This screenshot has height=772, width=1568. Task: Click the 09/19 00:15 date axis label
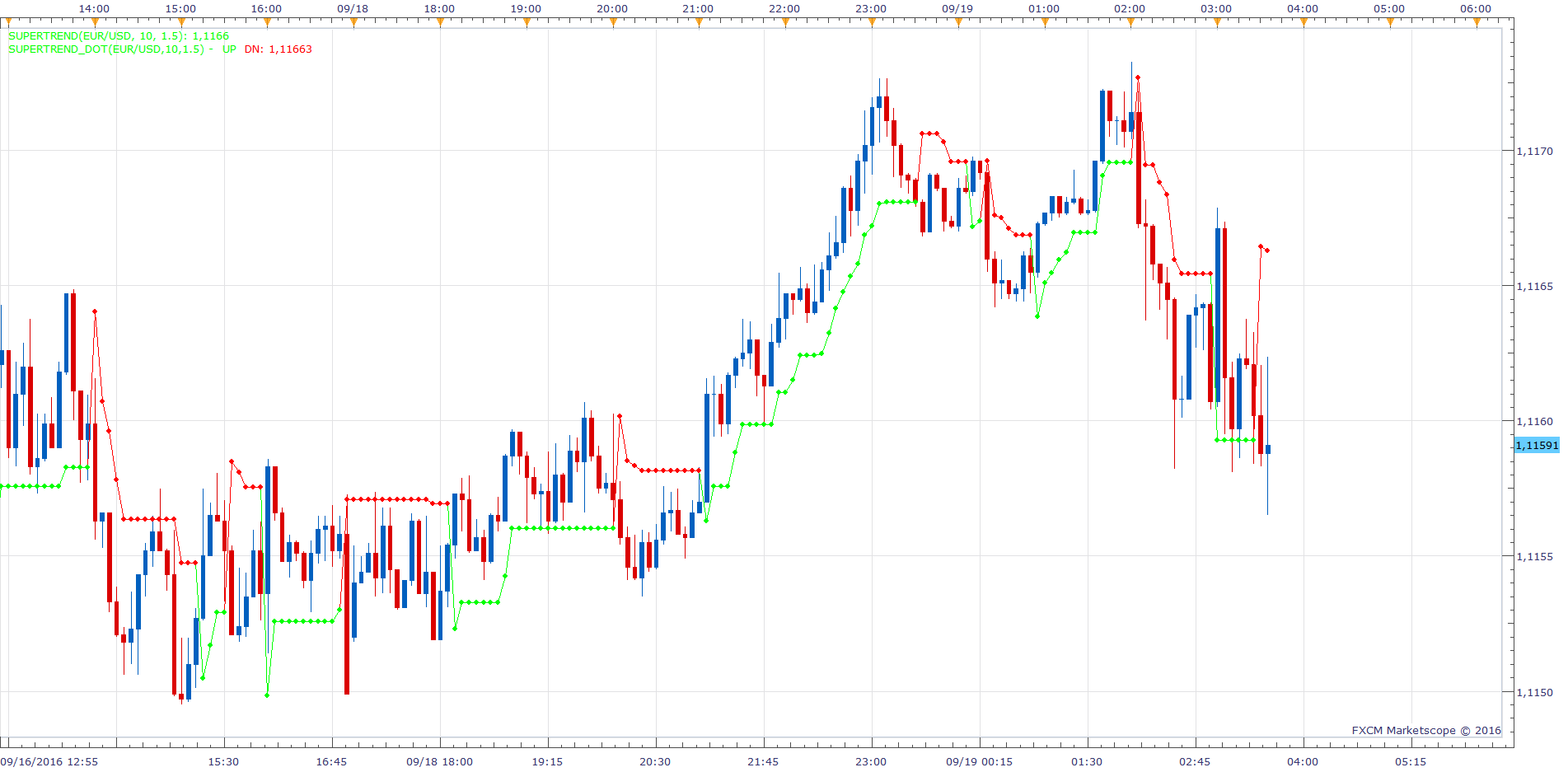pyautogui.click(x=979, y=762)
